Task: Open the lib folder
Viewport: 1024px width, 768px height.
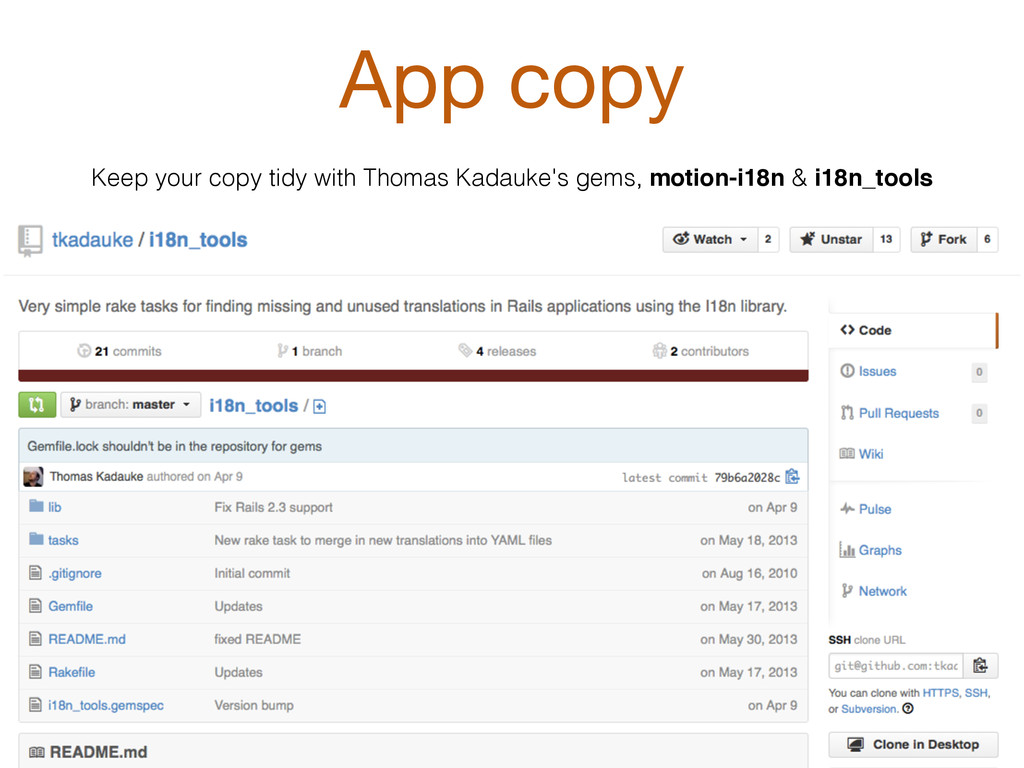Action: 55,507
